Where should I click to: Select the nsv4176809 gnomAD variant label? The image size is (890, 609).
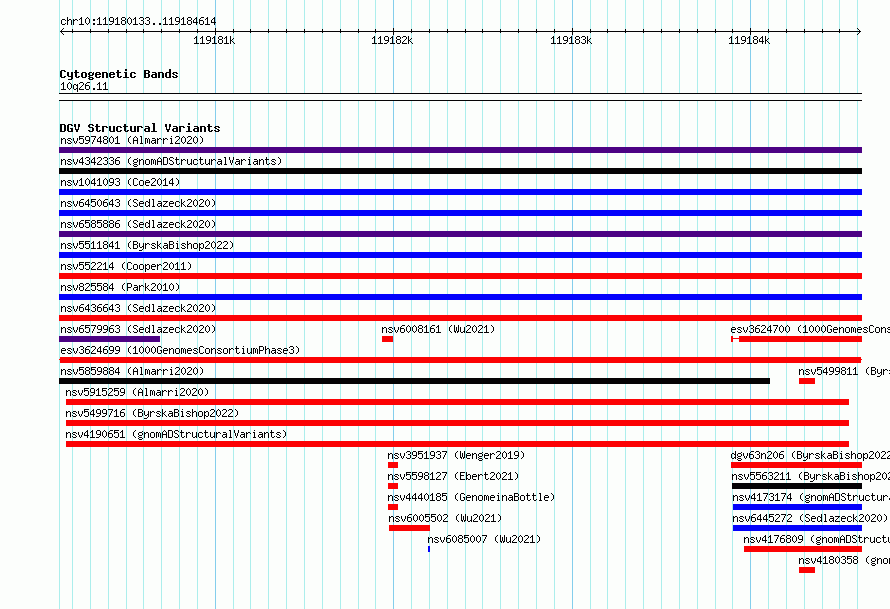[817, 539]
